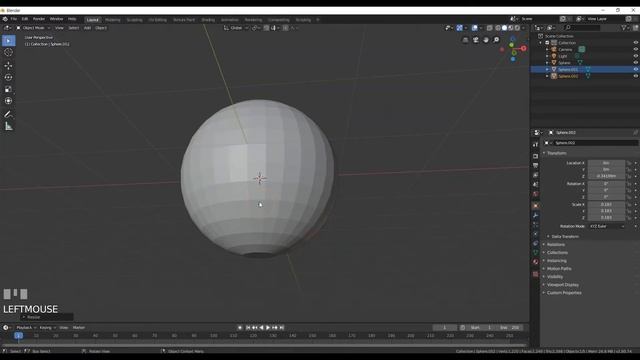Switch to the Sculpting workspace tab
Screen dimensions: 640x360
point(134,20)
